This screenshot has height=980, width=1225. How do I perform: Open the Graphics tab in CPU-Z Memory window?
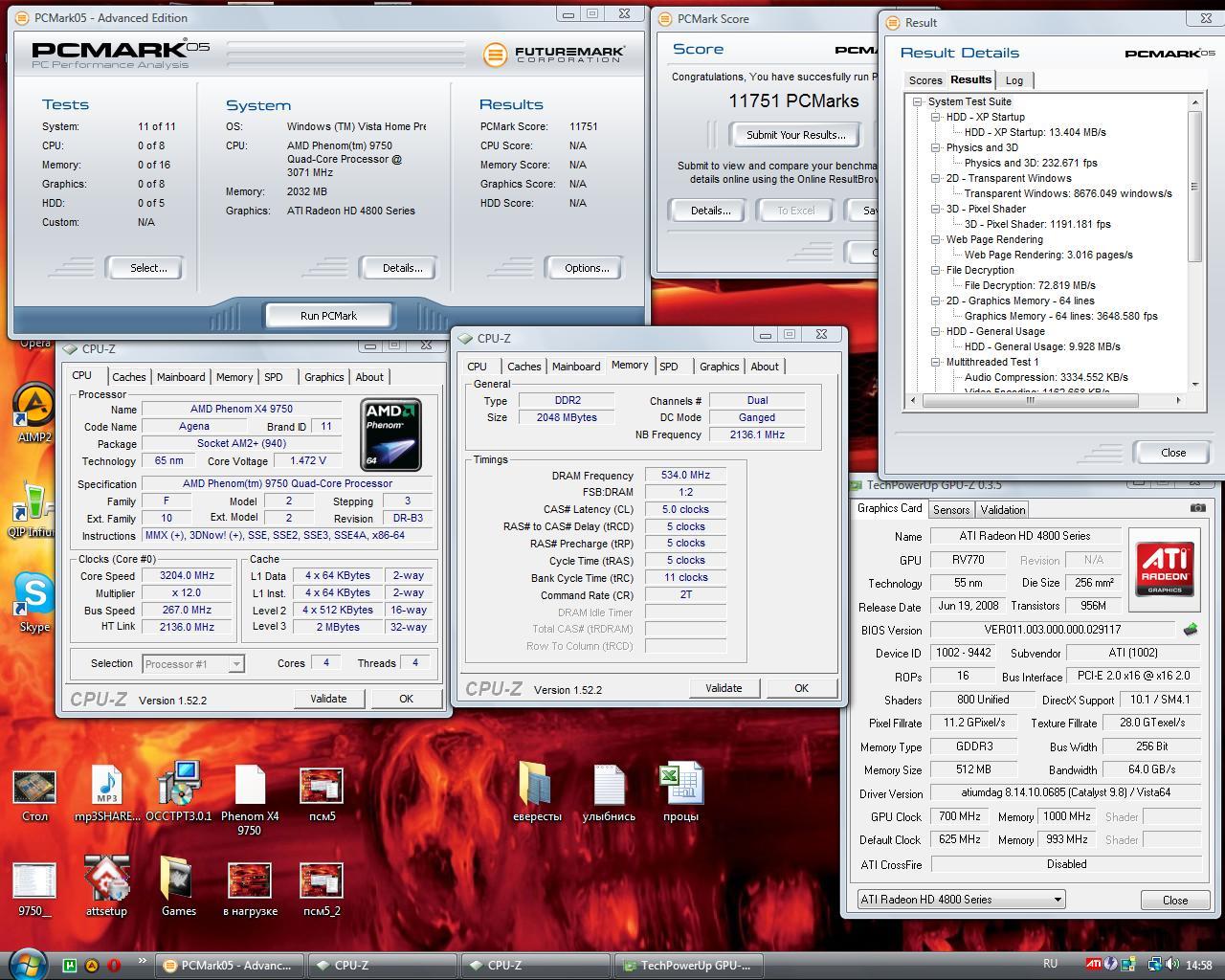(x=719, y=367)
